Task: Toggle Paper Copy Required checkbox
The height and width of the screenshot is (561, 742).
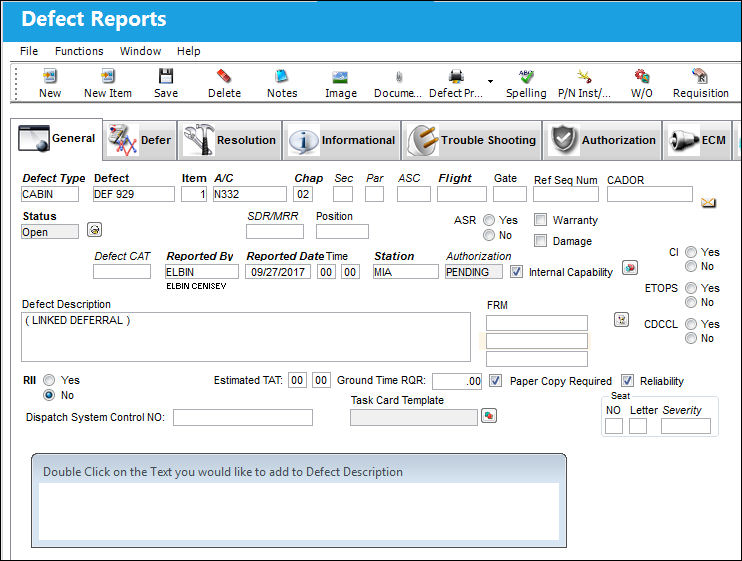Action: coord(495,381)
